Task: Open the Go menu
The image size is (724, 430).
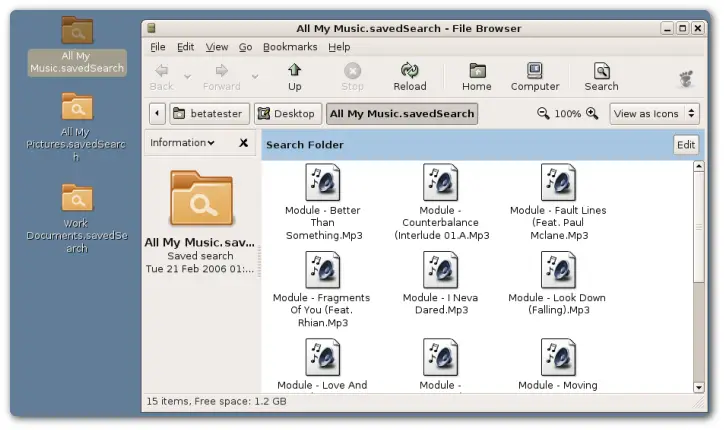Action: [245, 47]
